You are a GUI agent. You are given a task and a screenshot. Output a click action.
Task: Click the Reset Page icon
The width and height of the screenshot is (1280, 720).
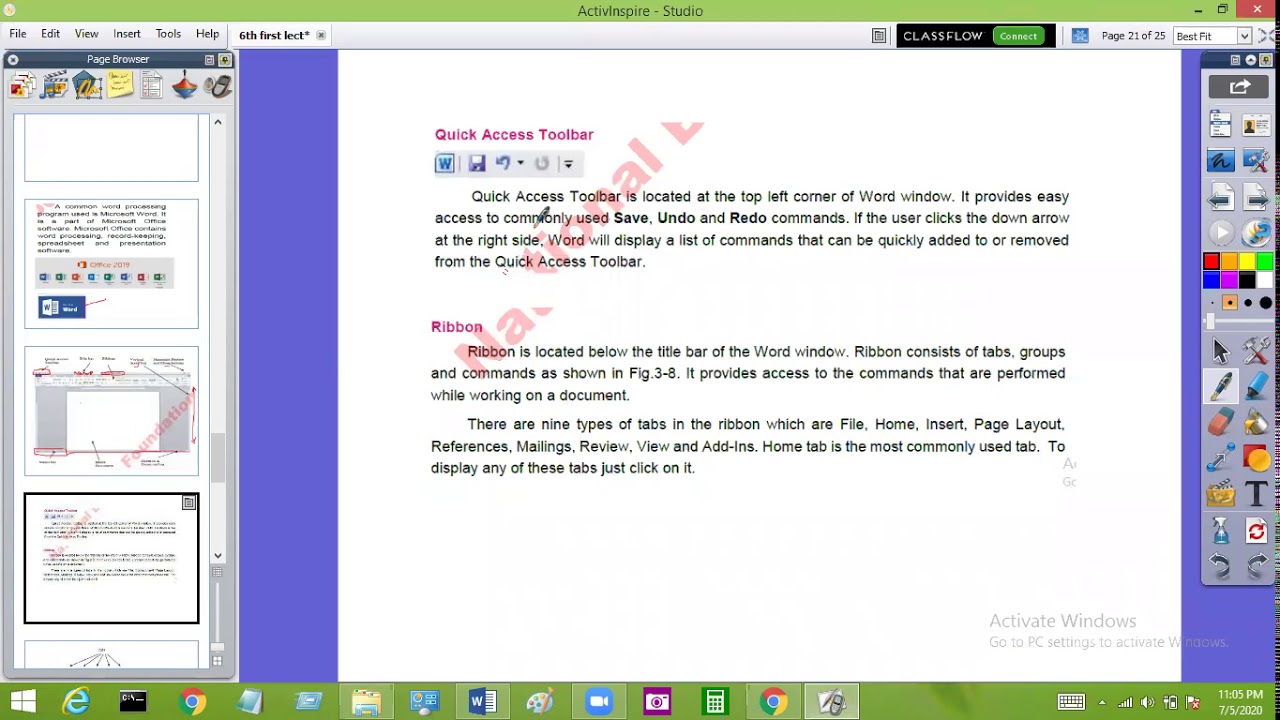(1257, 531)
